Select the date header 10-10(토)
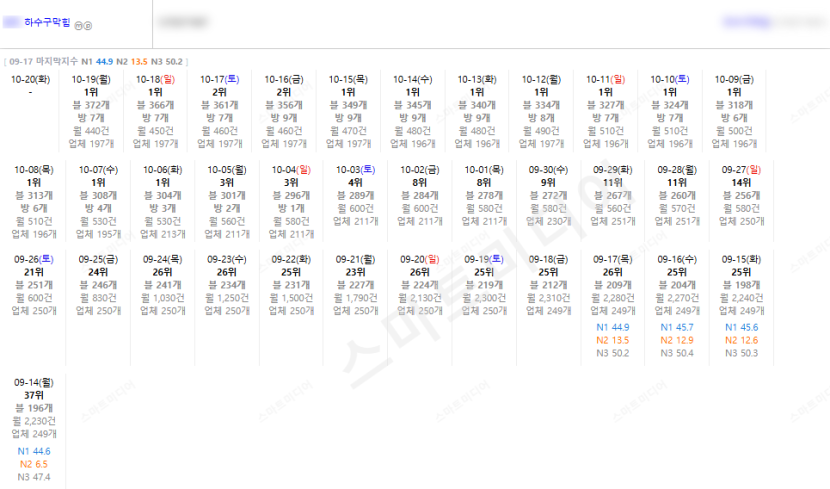This screenshot has height=489, width=830. coord(670,79)
